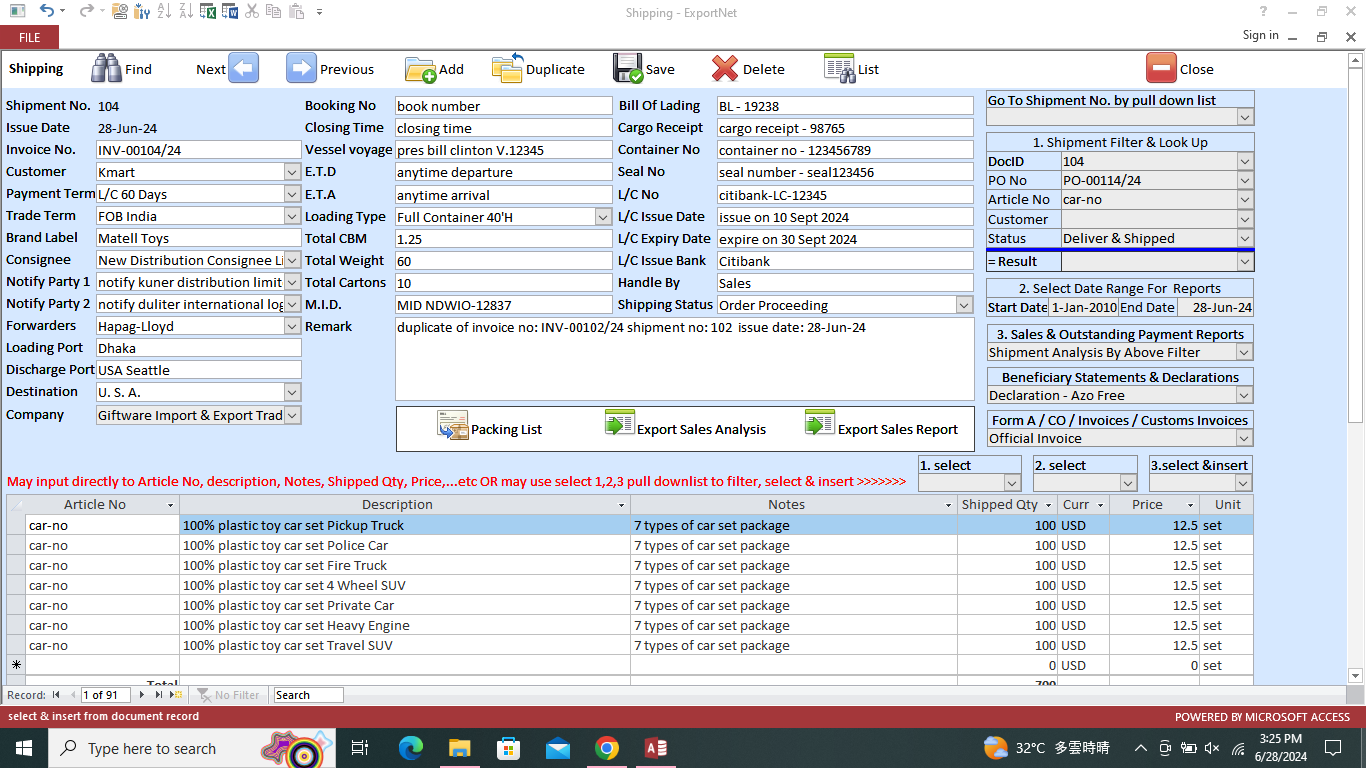Open the Packing List report
1366x768 pixels.
[x=490, y=428]
